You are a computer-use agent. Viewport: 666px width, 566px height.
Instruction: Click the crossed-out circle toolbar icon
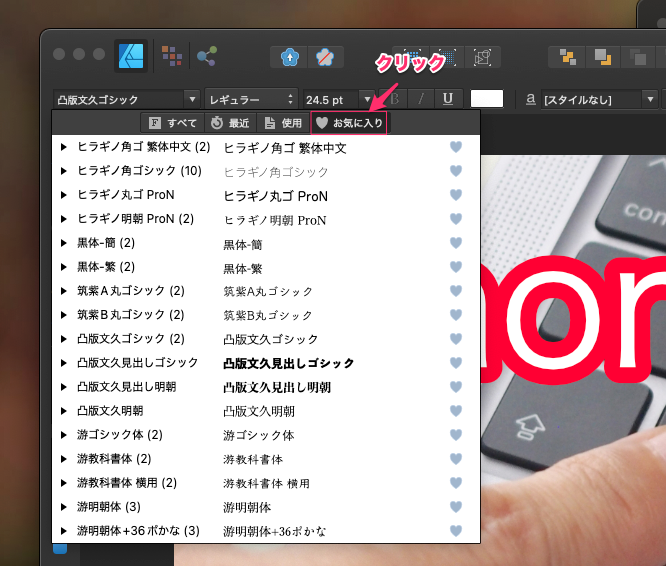[x=325, y=57]
